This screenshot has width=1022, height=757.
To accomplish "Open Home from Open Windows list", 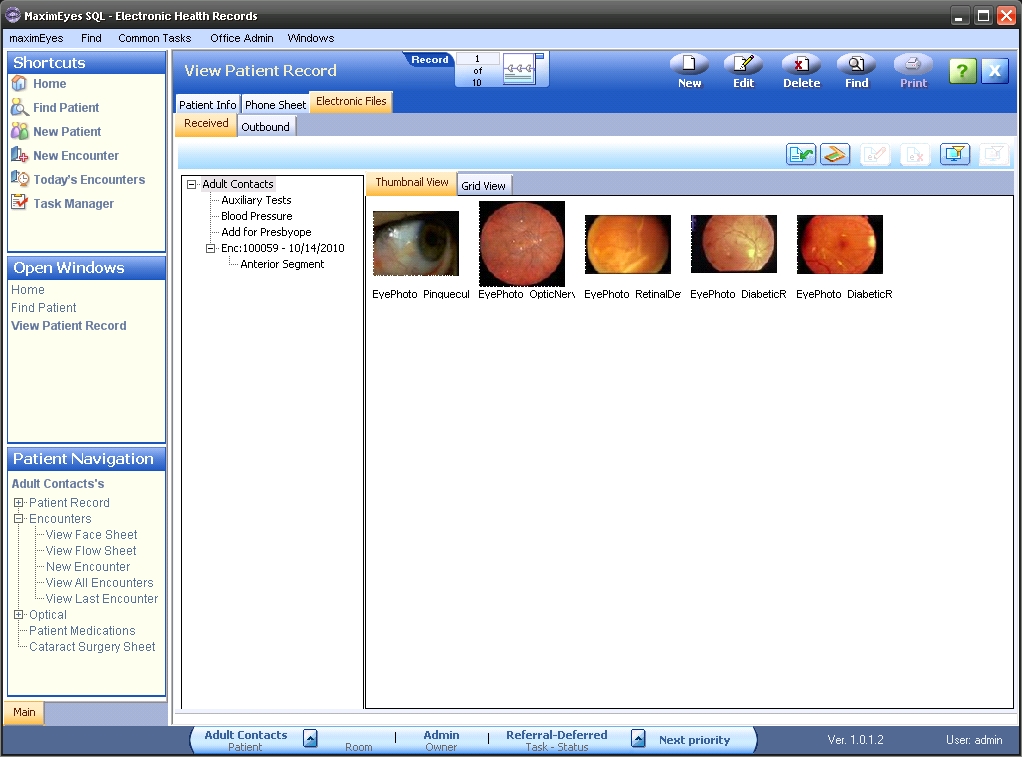I will (28, 289).
